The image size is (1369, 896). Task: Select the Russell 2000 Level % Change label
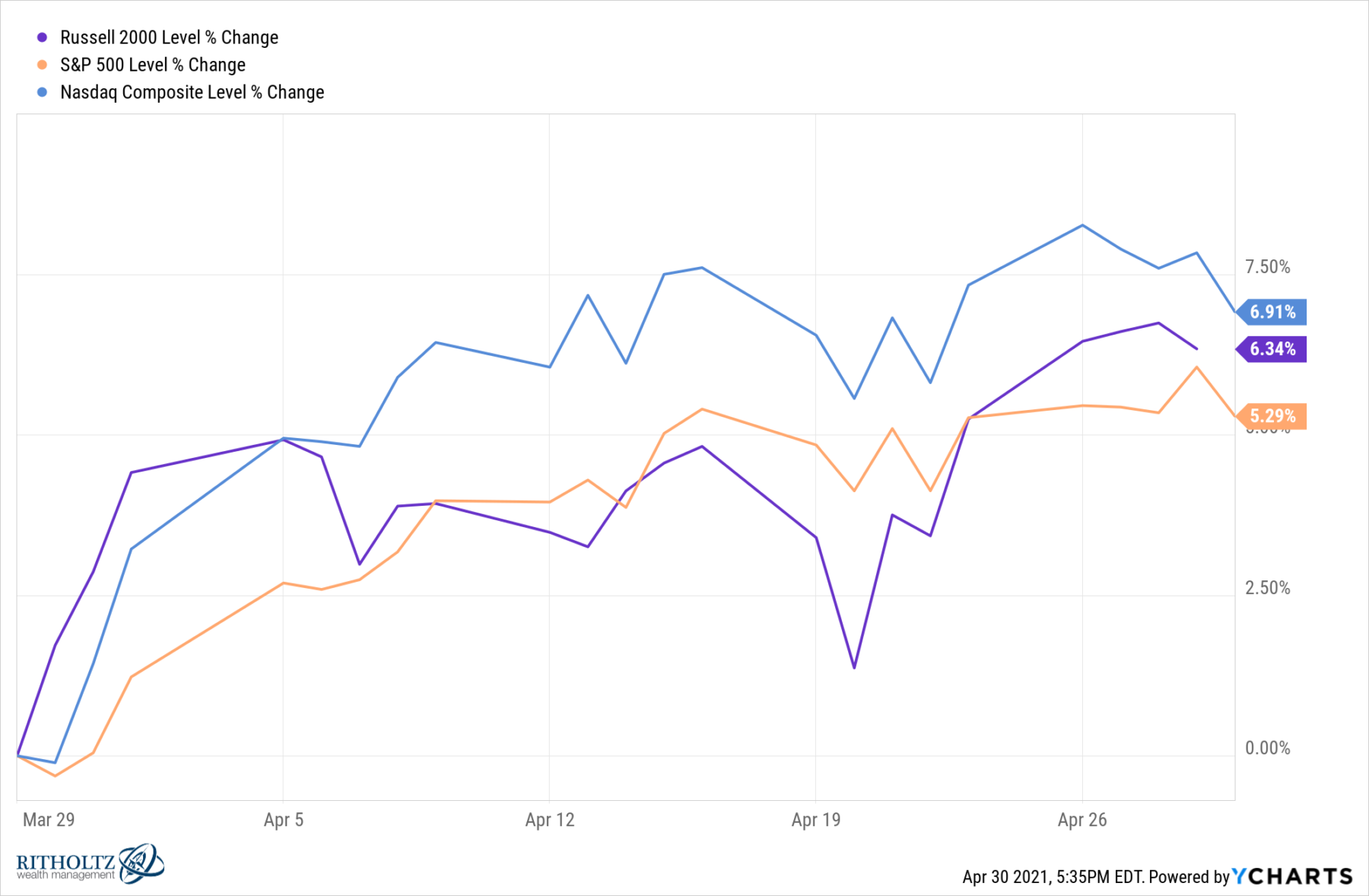[169, 37]
